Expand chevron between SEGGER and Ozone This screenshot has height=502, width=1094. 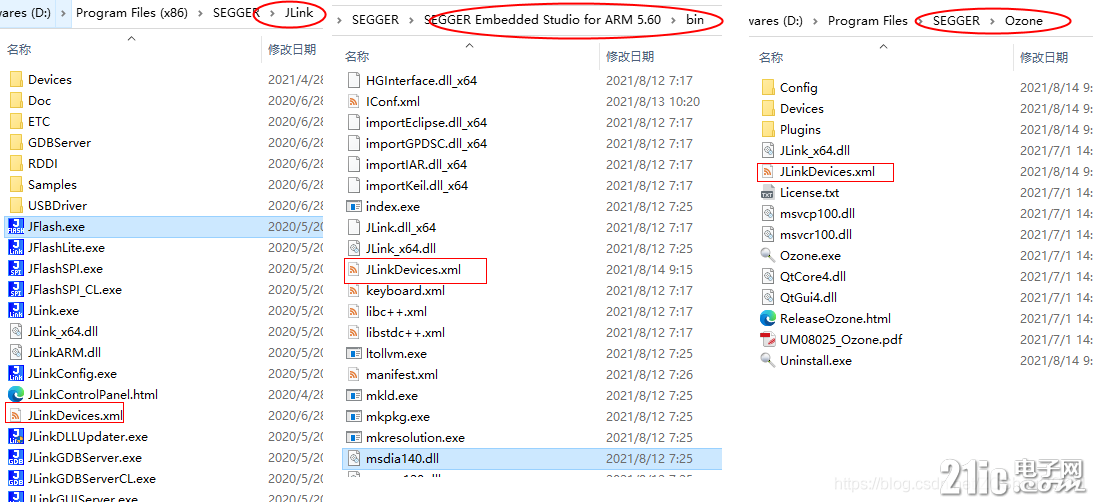click(991, 21)
